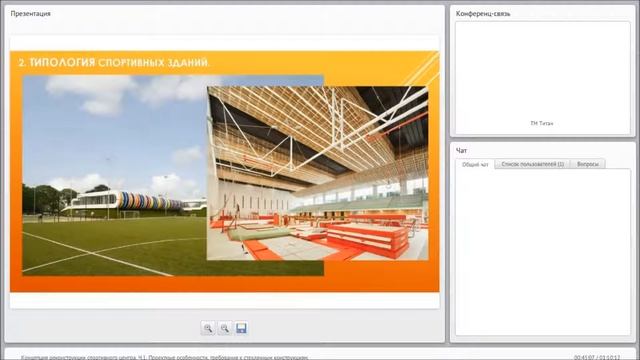The height and width of the screenshot is (360, 640).
Task: Click the Чат panel heading
Action: (461, 151)
